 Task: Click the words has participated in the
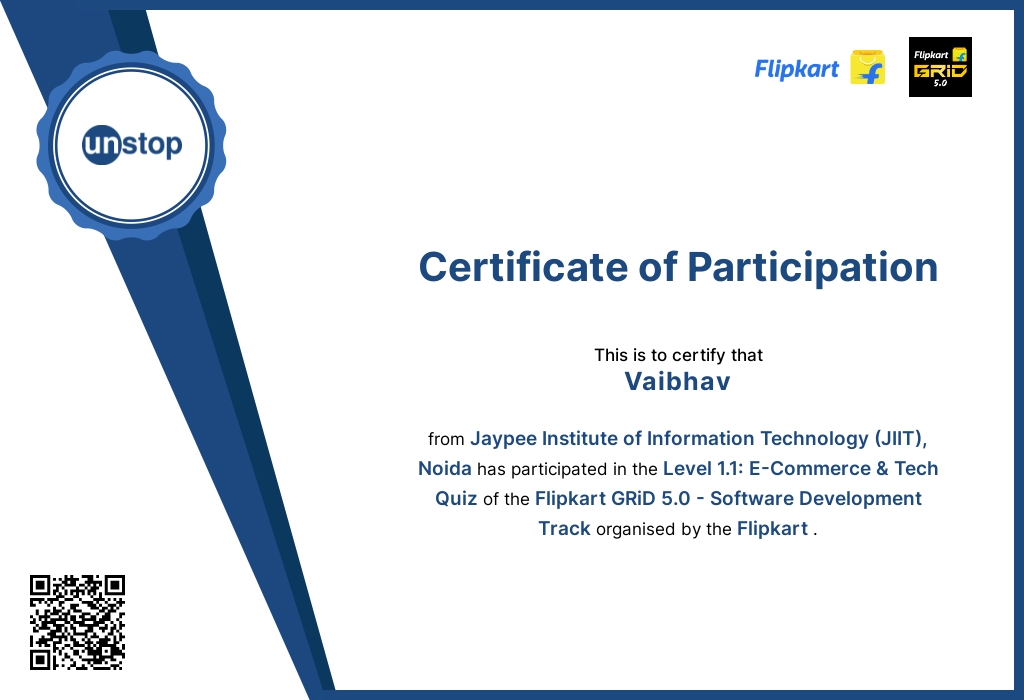coord(567,469)
